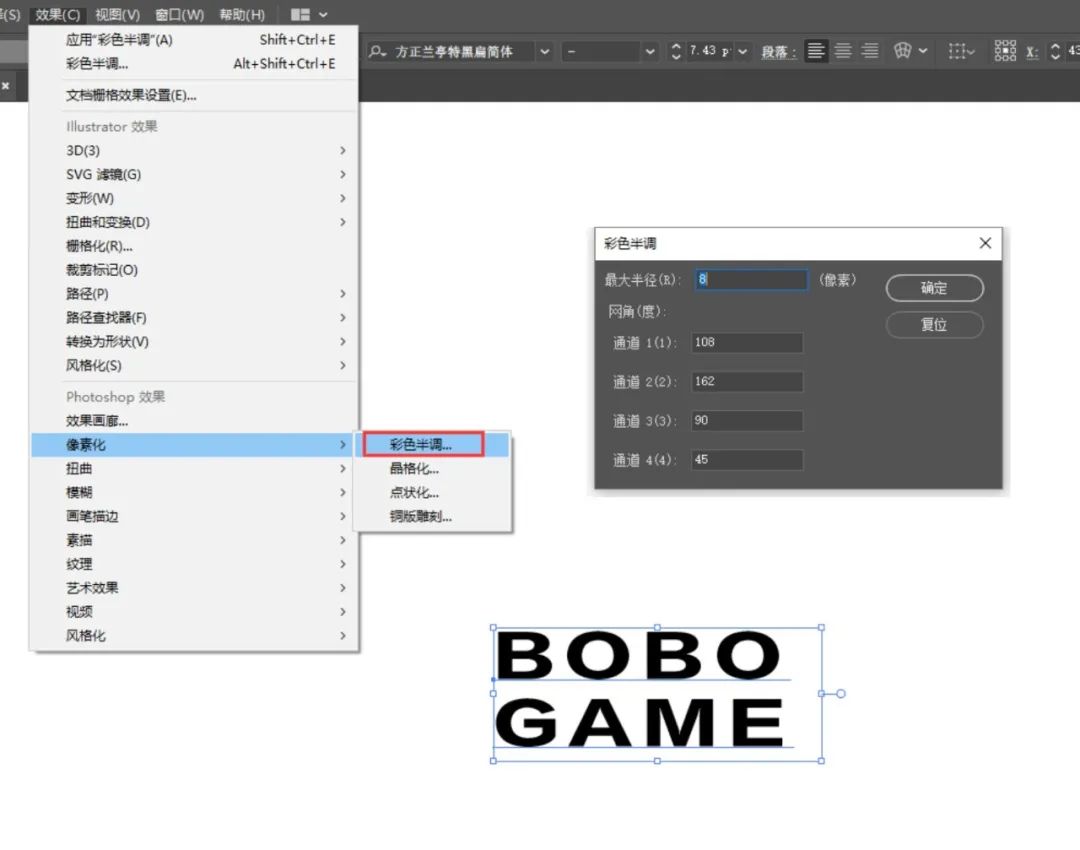Click the X coordinate stepper arrows
Screen dimensions: 1080x850
click(x=1055, y=51)
